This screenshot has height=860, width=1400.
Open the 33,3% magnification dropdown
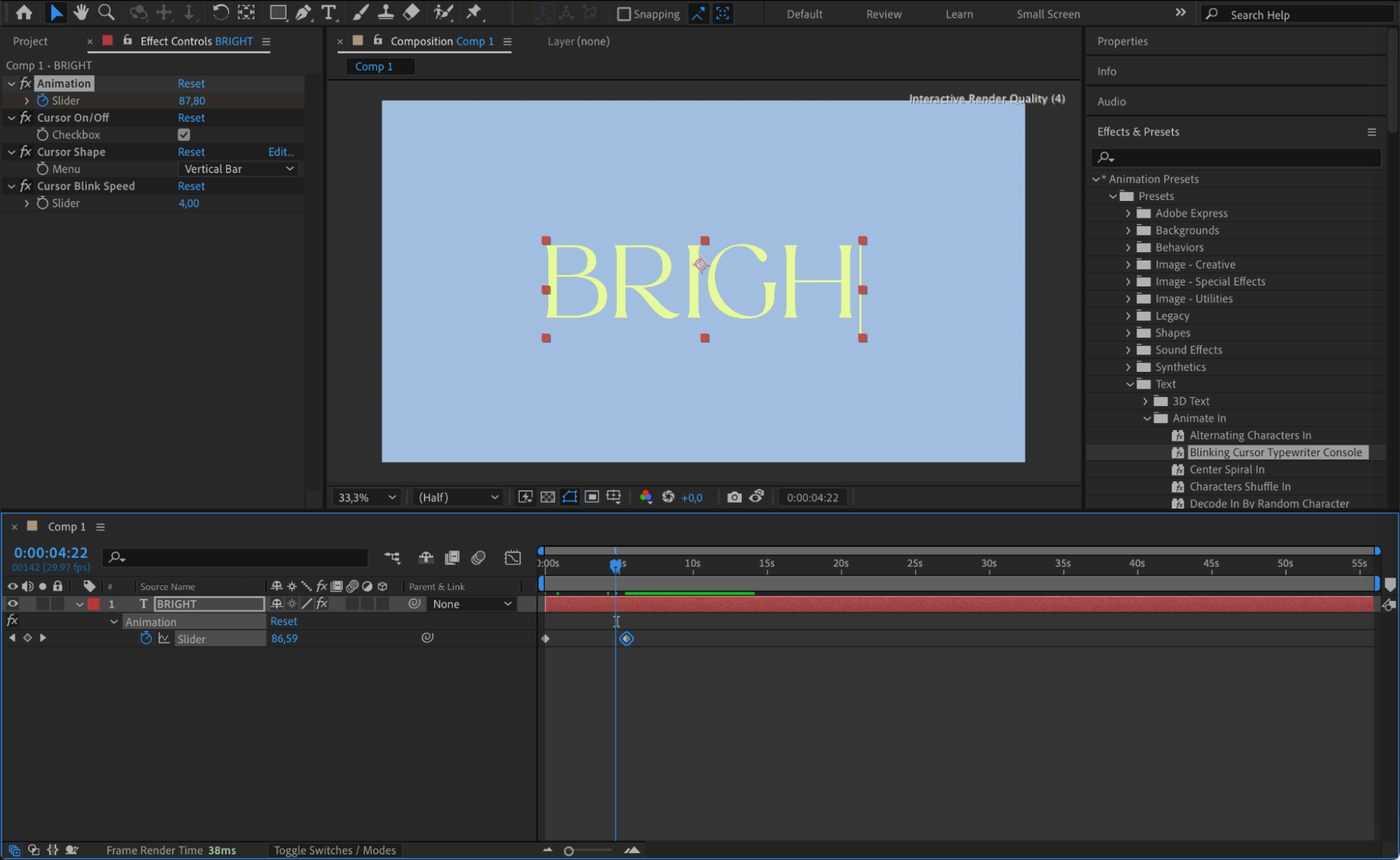[367, 497]
